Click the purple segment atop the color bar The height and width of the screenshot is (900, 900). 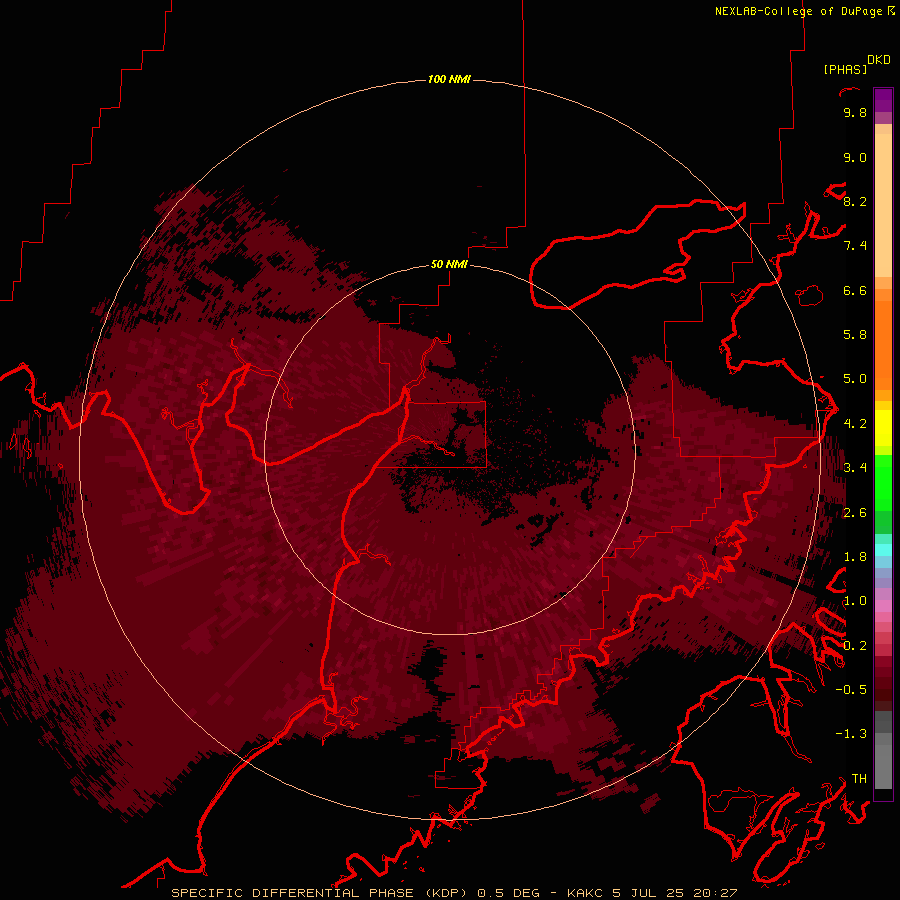[883, 100]
